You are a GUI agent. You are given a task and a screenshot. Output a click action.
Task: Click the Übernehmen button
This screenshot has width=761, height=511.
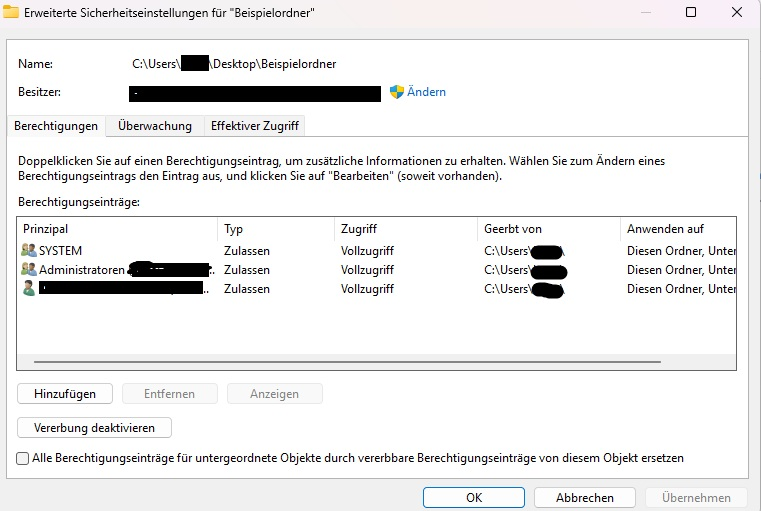tap(696, 497)
